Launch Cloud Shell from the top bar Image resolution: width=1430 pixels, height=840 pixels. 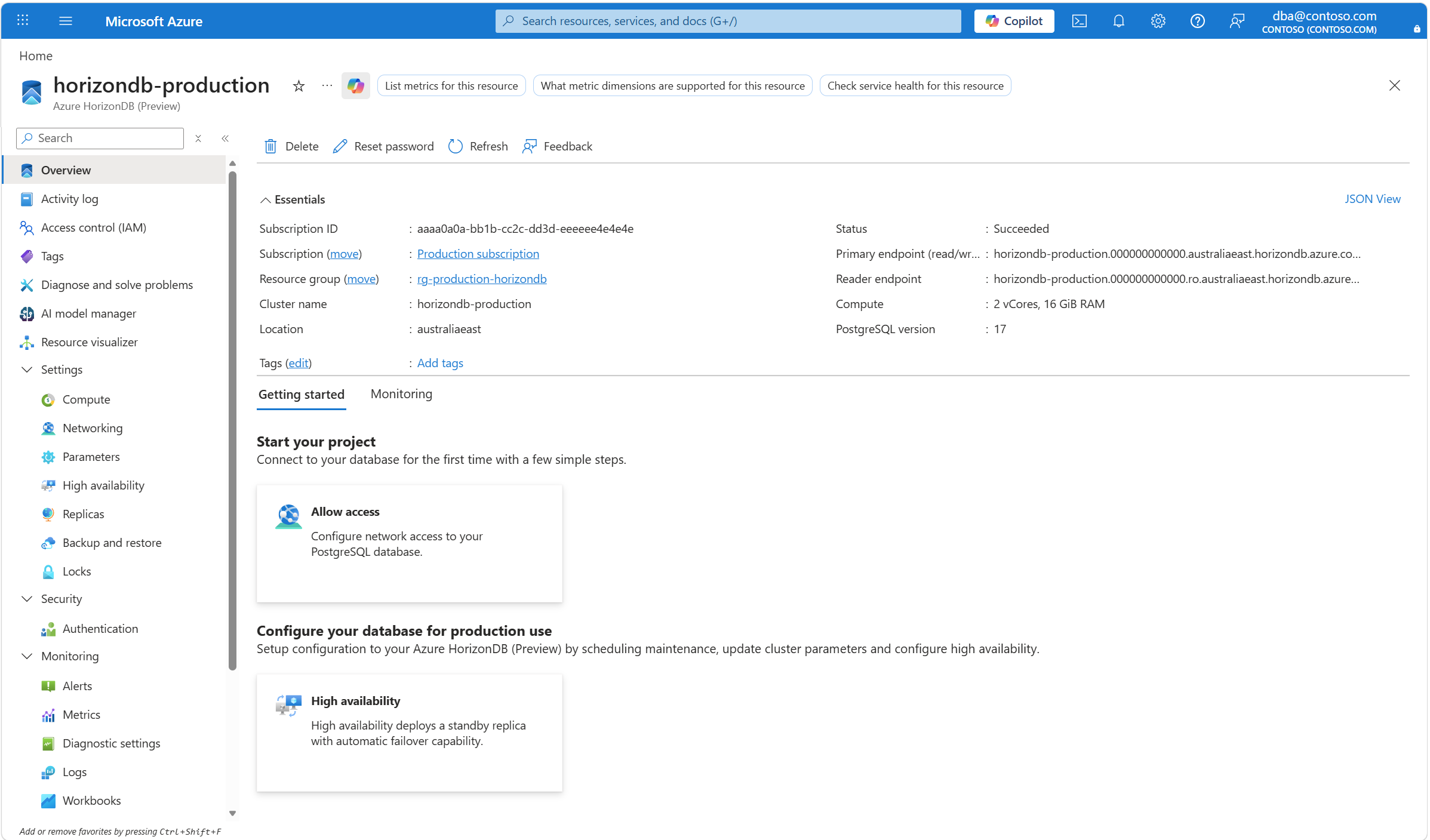pyautogui.click(x=1080, y=21)
